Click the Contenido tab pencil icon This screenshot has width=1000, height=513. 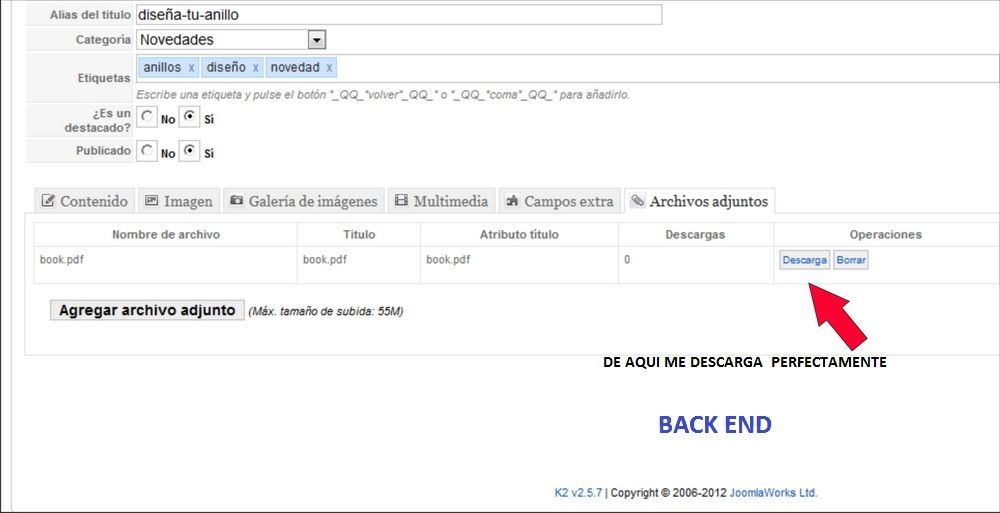pyautogui.click(x=48, y=201)
